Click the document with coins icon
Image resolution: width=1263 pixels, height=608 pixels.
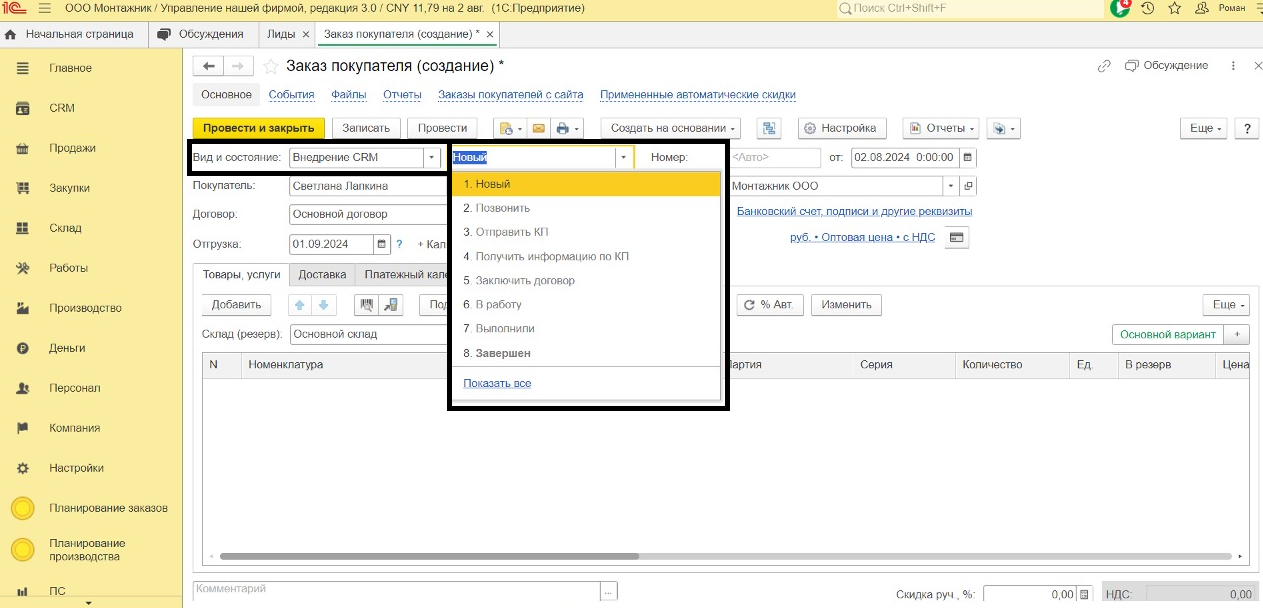pyautogui.click(x=506, y=129)
